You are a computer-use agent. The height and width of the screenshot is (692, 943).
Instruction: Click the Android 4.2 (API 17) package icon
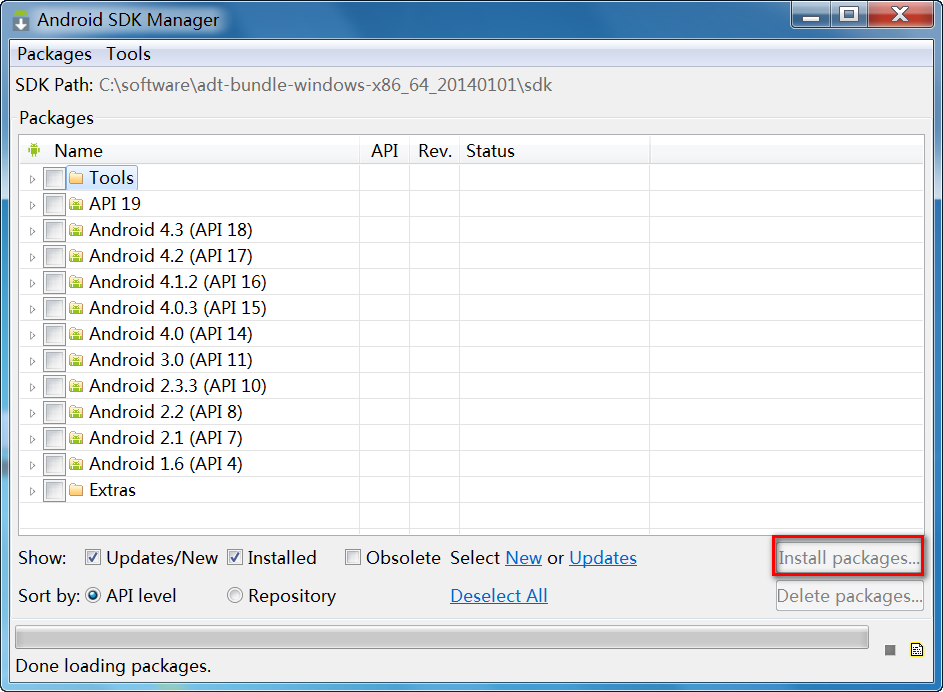tap(76, 256)
